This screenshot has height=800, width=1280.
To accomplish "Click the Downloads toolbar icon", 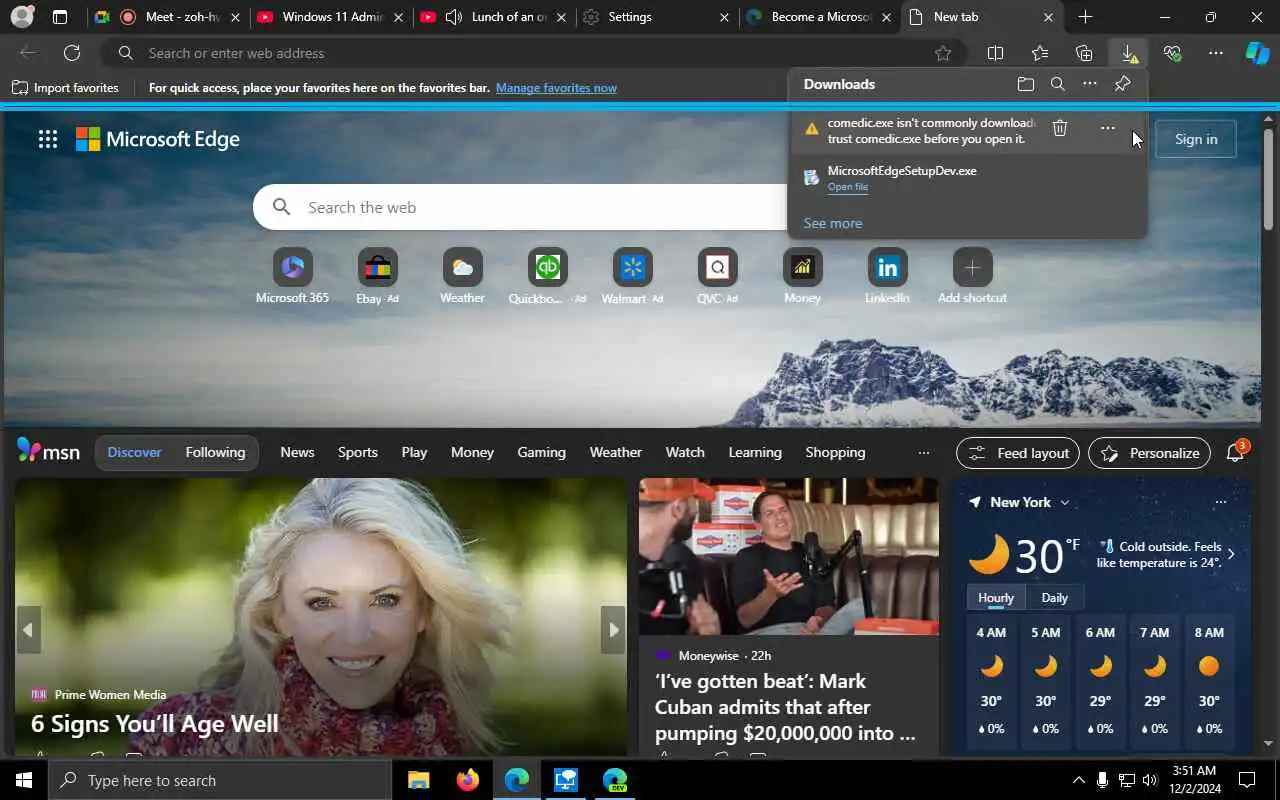I will point(1128,53).
